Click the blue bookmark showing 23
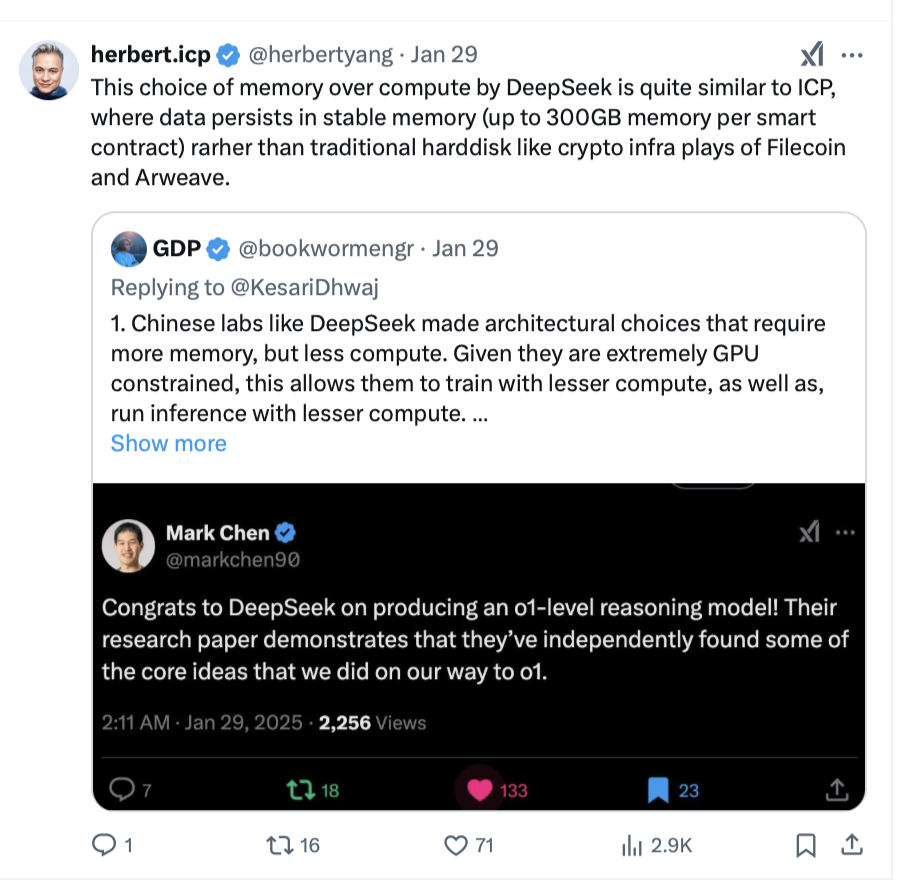 click(658, 790)
